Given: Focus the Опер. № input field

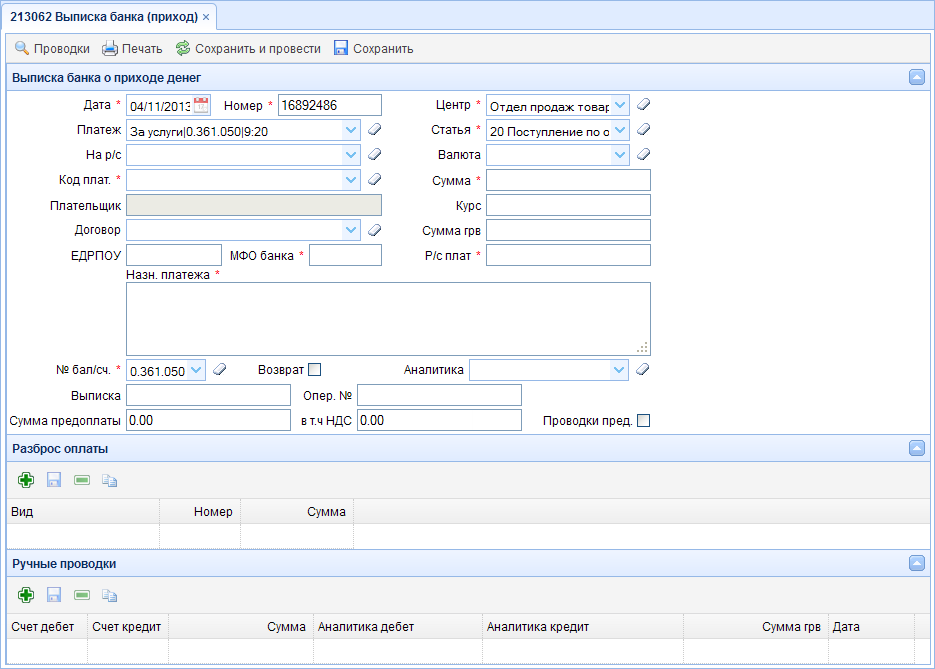Looking at the screenshot, I should pyautogui.click(x=439, y=395).
